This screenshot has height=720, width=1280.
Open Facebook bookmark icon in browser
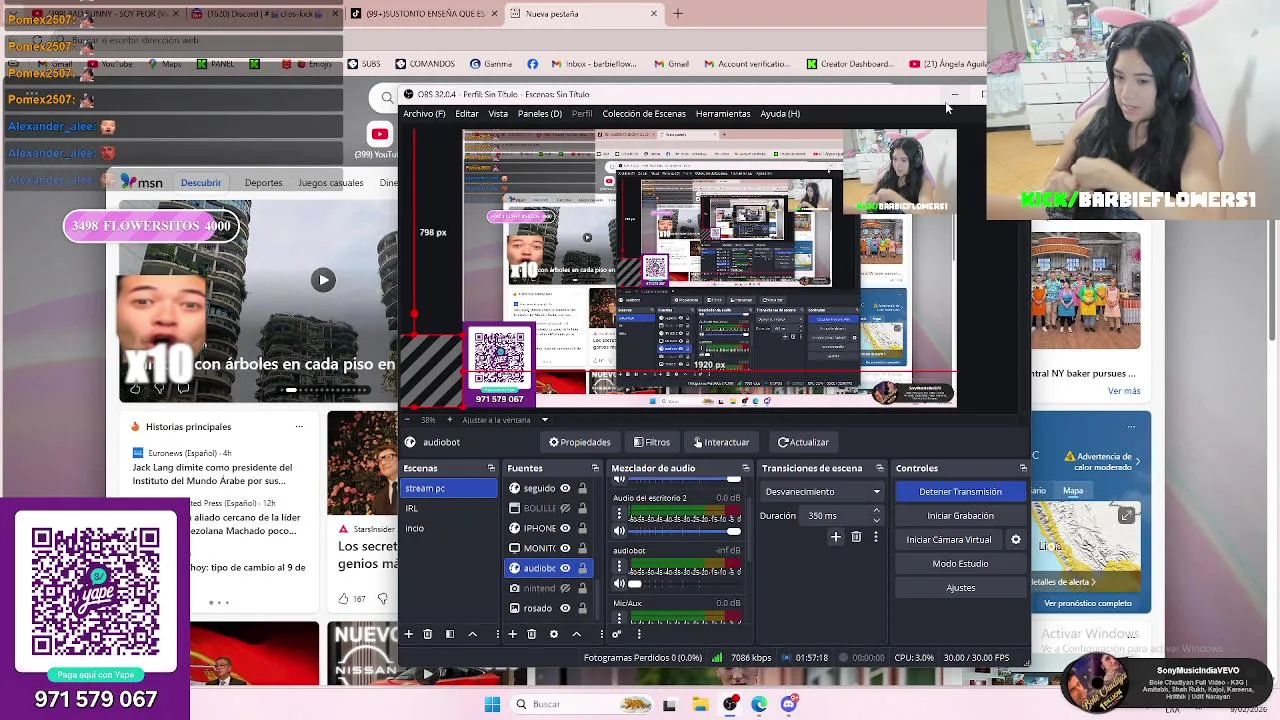click(x=532, y=64)
